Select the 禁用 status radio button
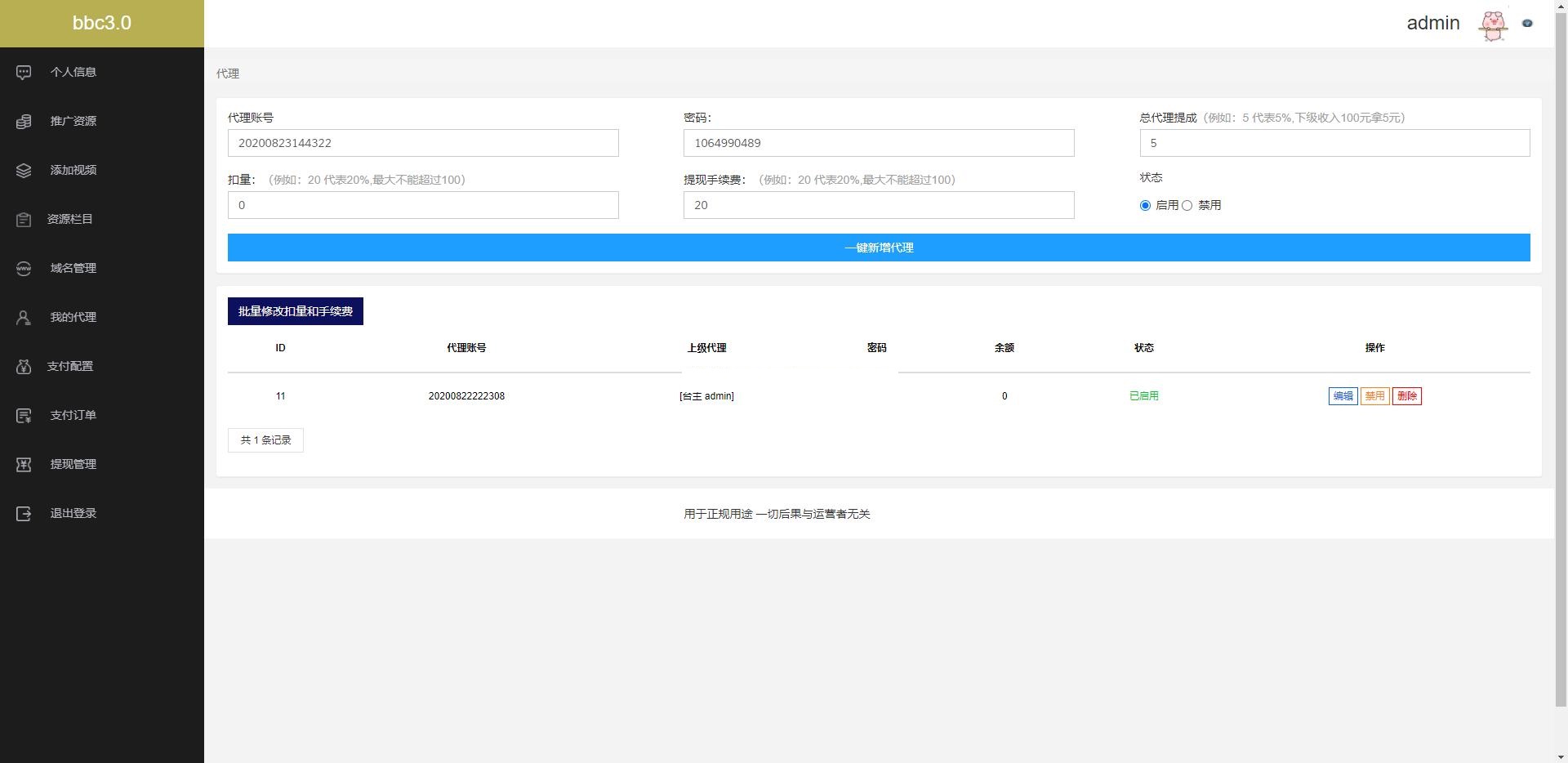This screenshot has height=763, width=1568. click(x=1187, y=206)
